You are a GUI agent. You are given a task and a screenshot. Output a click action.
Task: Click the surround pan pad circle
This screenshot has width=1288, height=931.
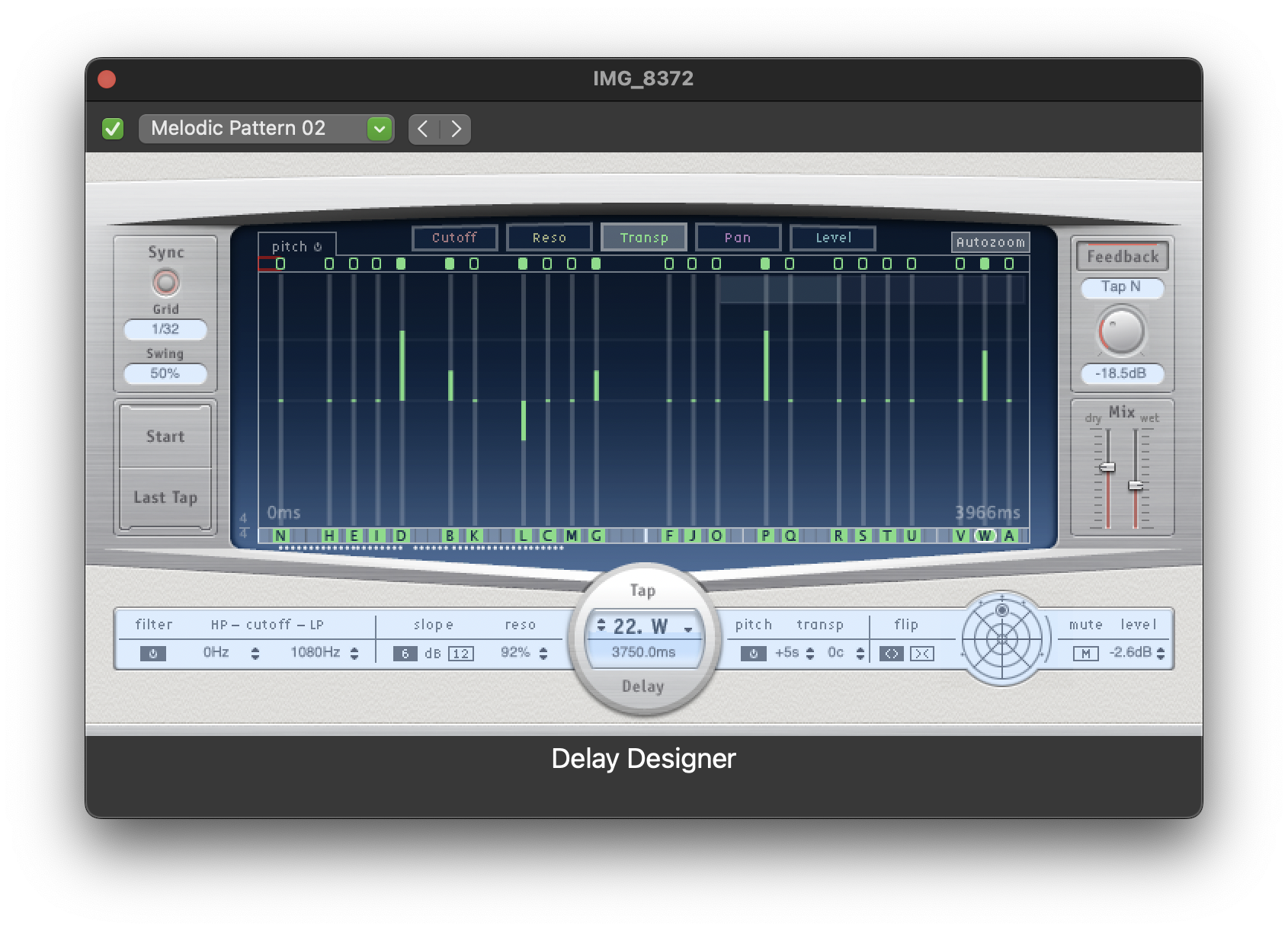click(x=1001, y=638)
